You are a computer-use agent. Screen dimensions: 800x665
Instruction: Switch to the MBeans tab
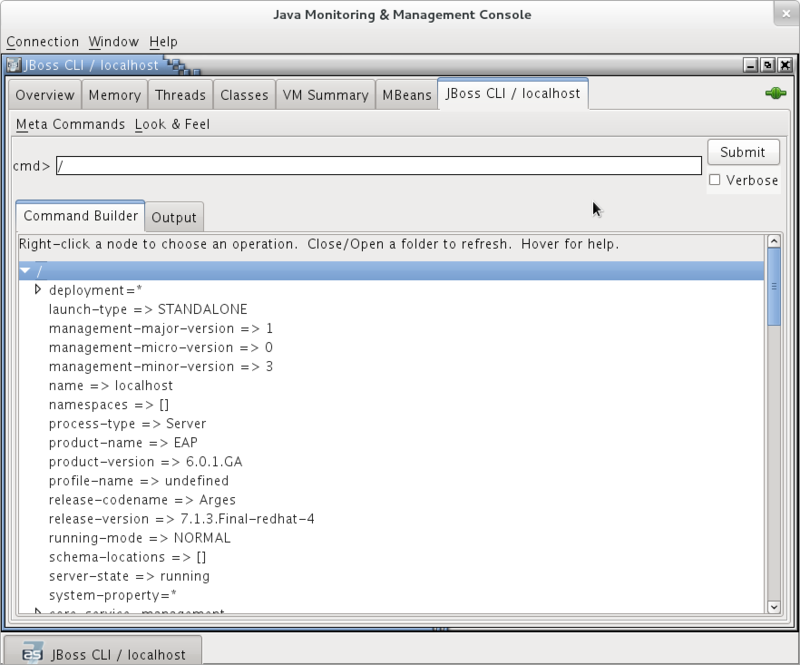[407, 95]
